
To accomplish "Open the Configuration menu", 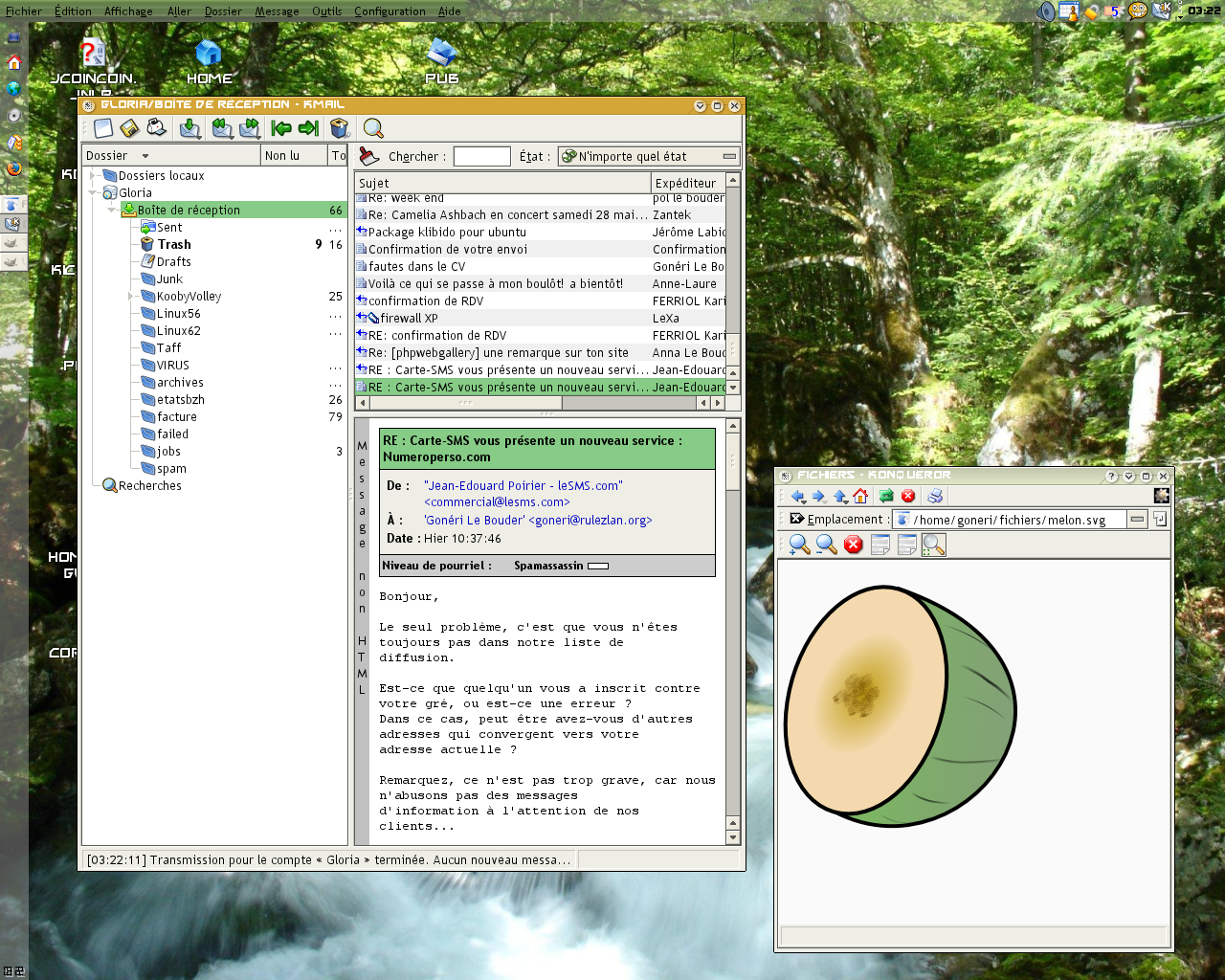I will 390,11.
